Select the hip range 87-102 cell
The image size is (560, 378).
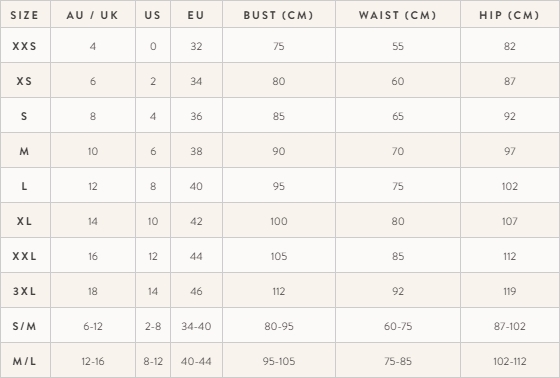(x=510, y=326)
